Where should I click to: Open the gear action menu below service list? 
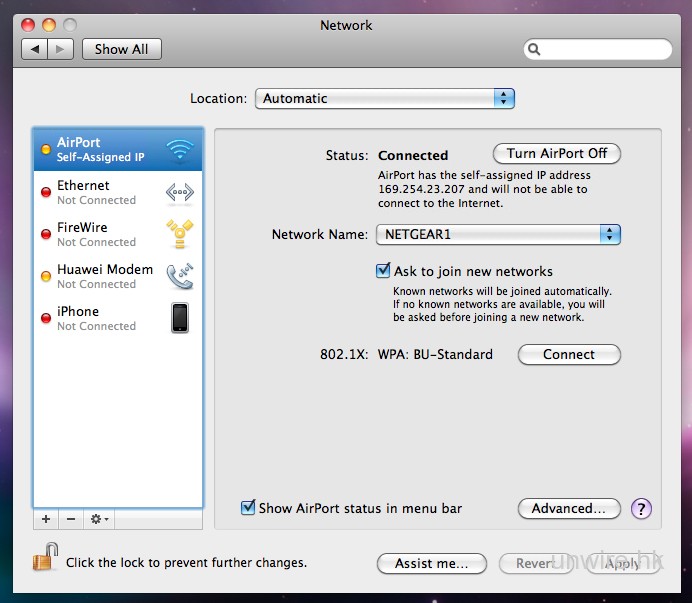tap(99, 519)
